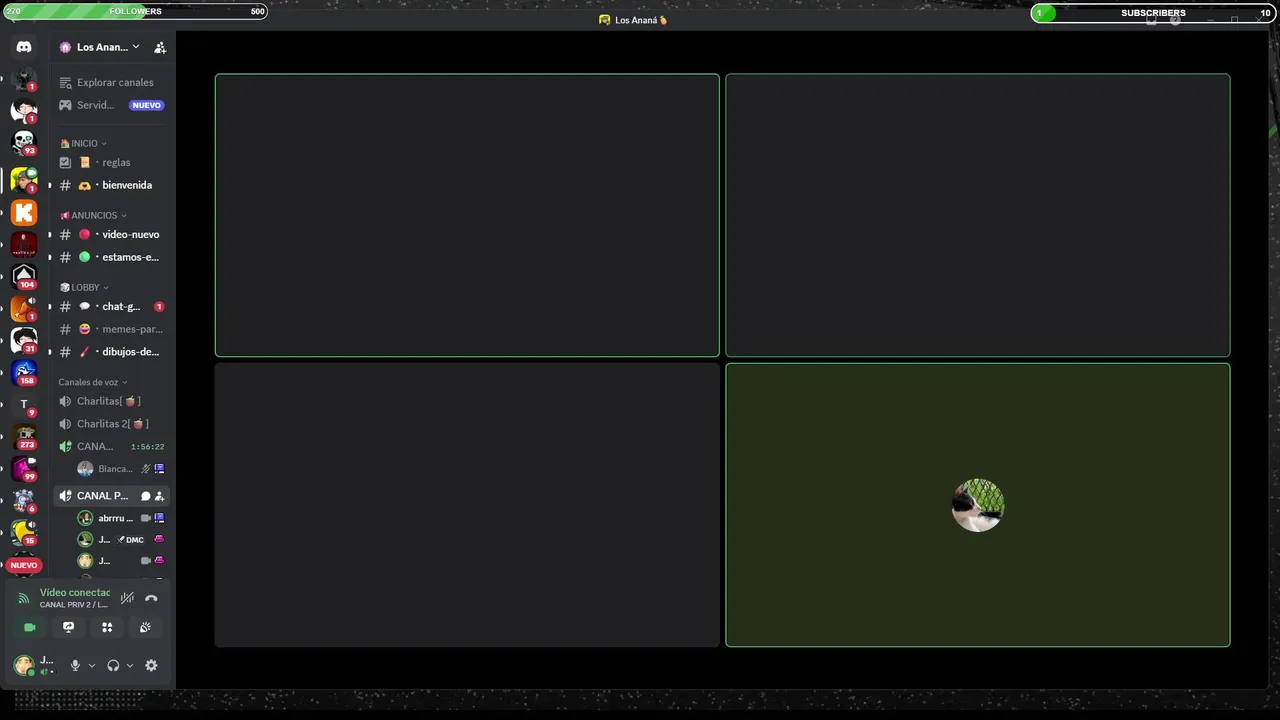The height and width of the screenshot is (720, 1280).
Task: Collapse the INICIO category
Action: (83, 143)
